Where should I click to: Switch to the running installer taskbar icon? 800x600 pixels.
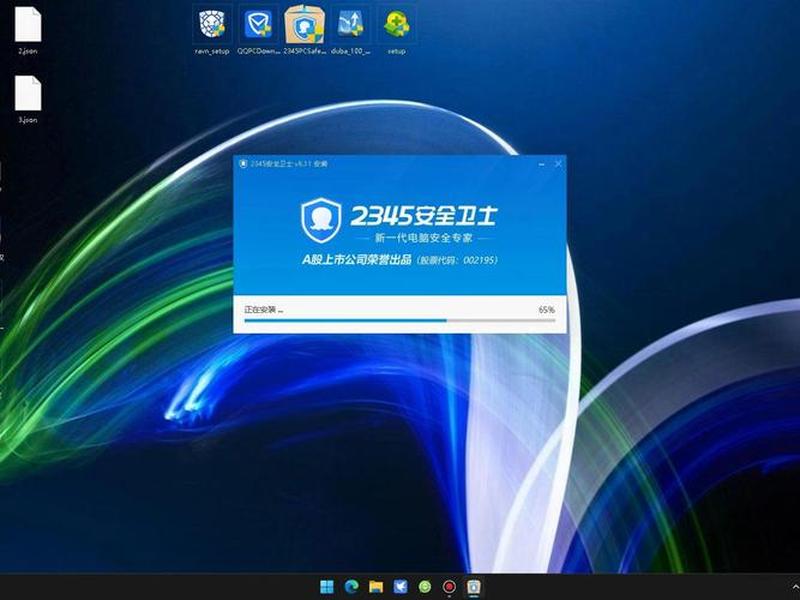473,587
